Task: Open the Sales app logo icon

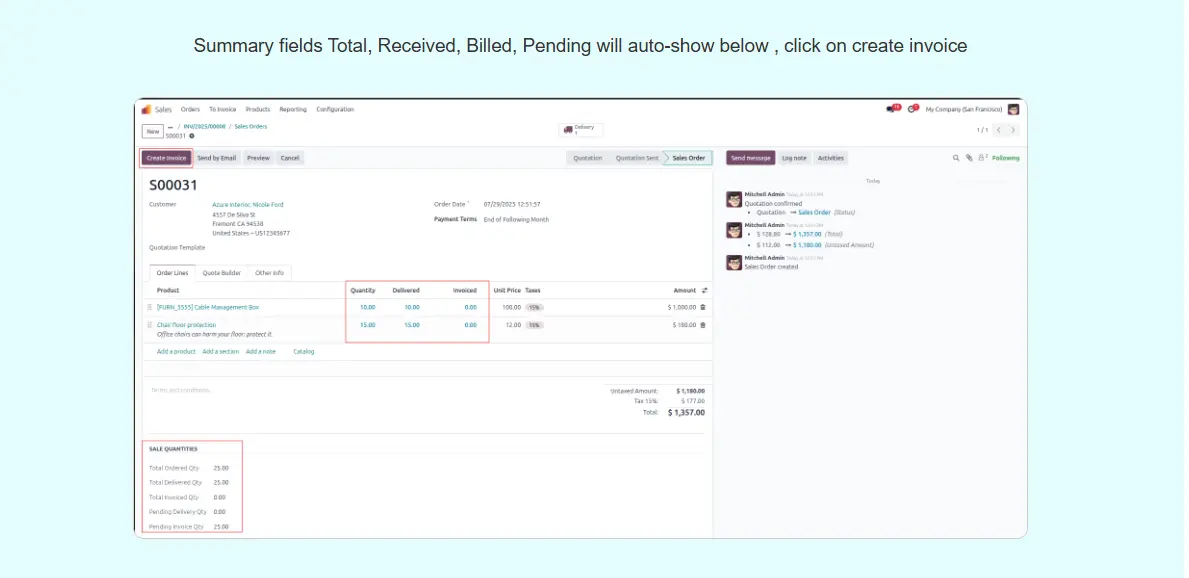Action: click(x=147, y=109)
